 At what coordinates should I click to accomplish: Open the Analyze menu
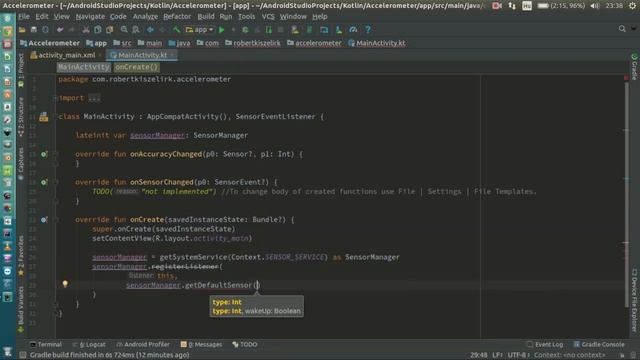click(145, 17)
